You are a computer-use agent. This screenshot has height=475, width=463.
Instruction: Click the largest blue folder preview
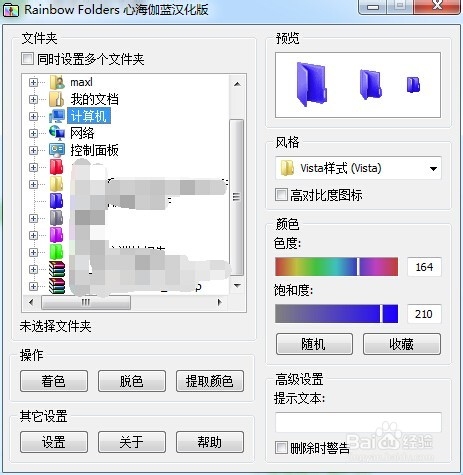(311, 84)
